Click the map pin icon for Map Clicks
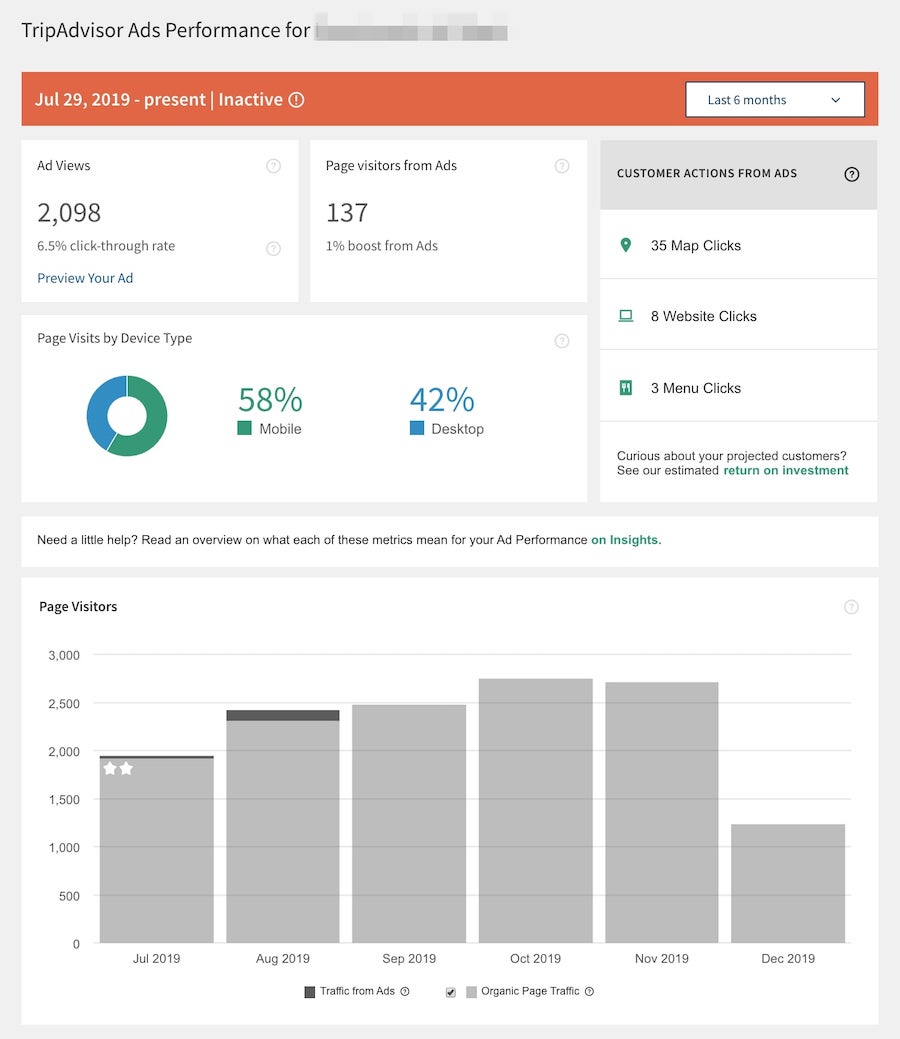The width and height of the screenshot is (900, 1039). 625,245
